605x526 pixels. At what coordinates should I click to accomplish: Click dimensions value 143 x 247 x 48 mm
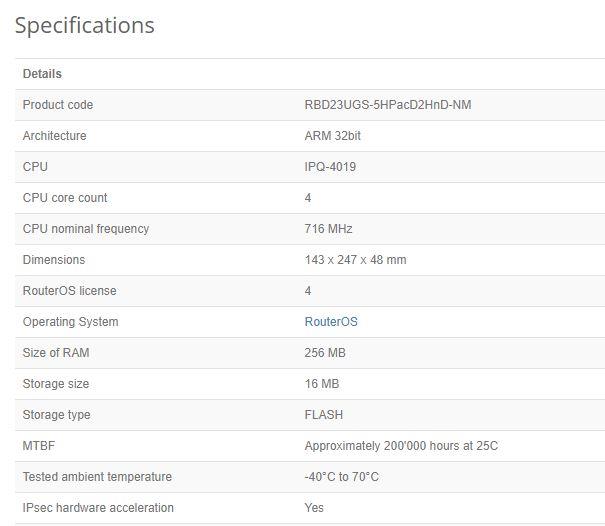(x=355, y=260)
